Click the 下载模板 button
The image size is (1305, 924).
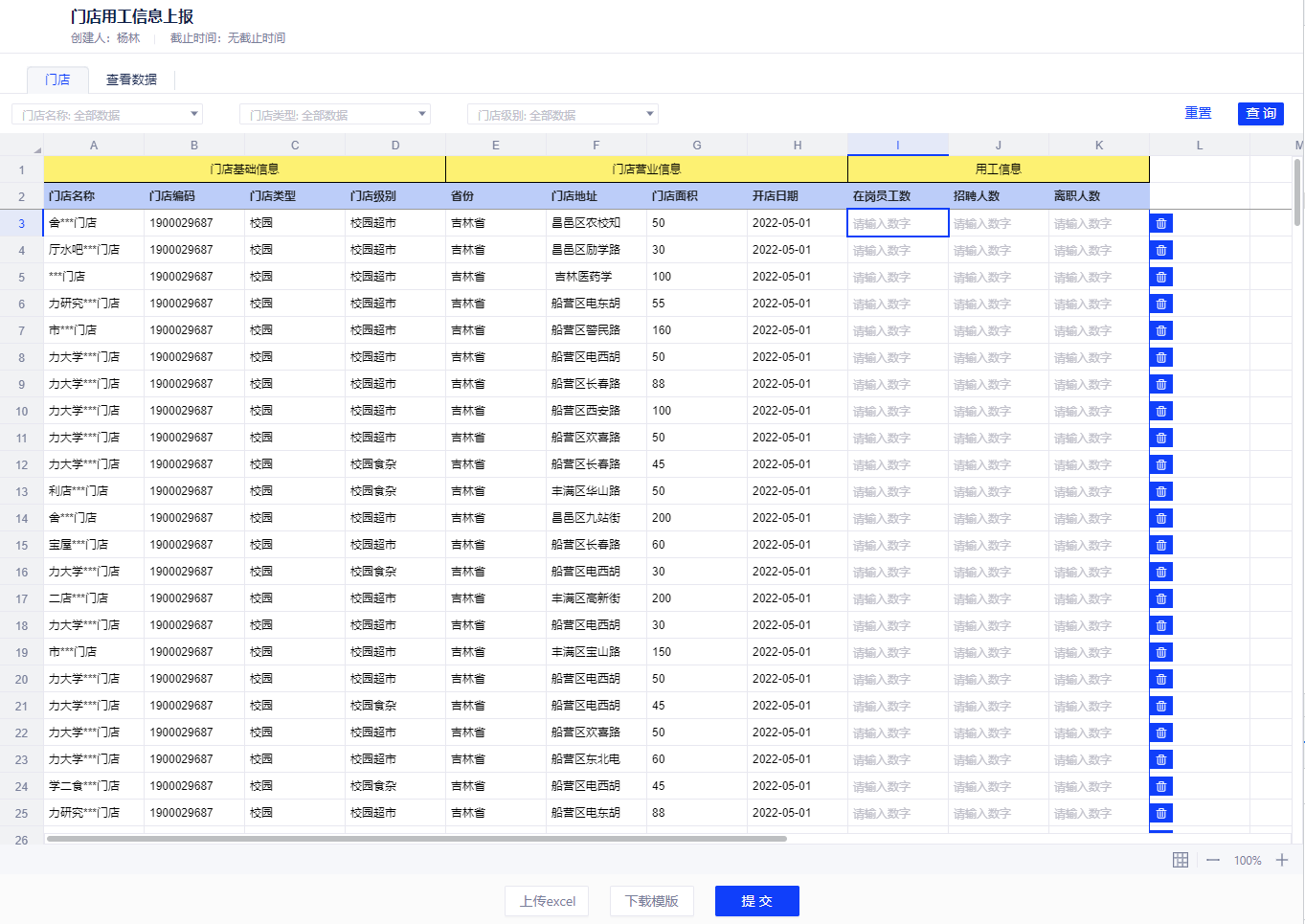[x=651, y=901]
